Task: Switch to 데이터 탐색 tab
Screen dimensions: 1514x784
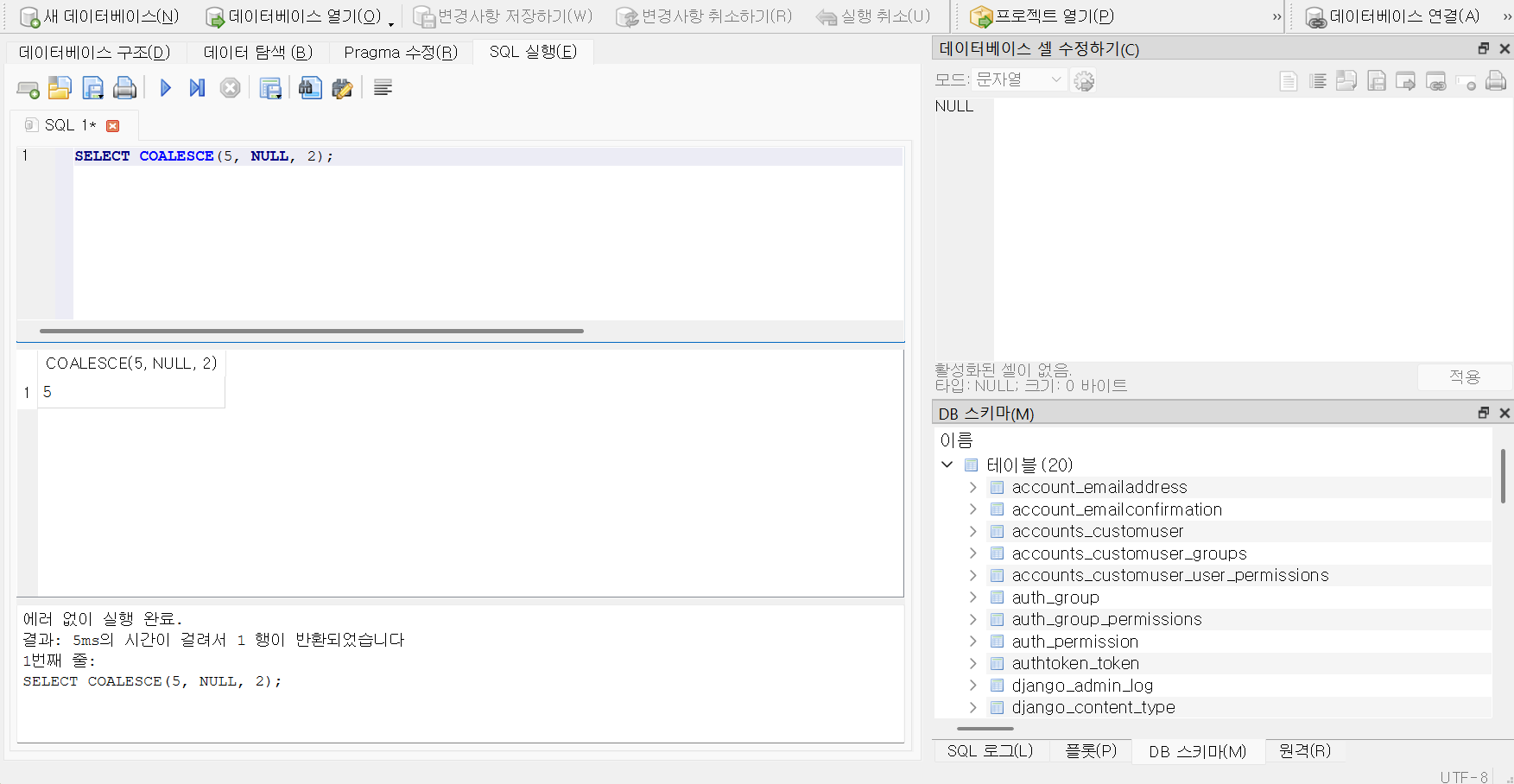Action: click(x=258, y=53)
